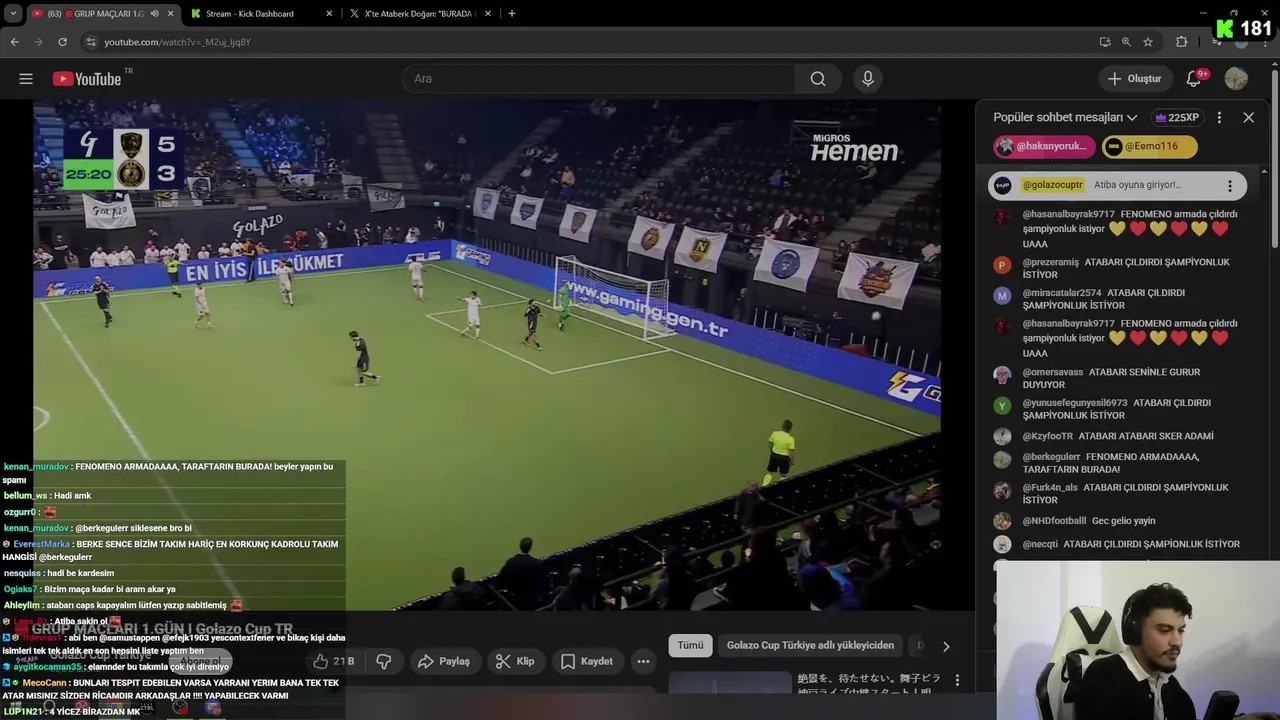Close the live chat panel
The width and height of the screenshot is (1280, 720).
click(x=1248, y=117)
